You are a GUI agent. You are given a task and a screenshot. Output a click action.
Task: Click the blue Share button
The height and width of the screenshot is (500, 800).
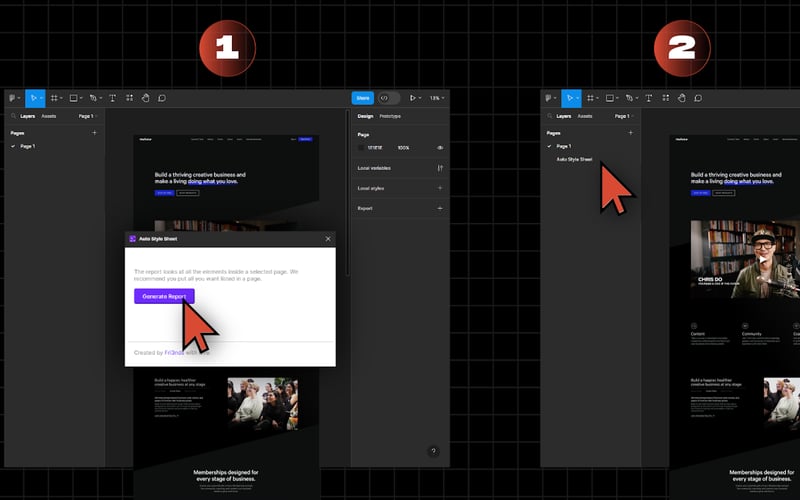pyautogui.click(x=362, y=98)
